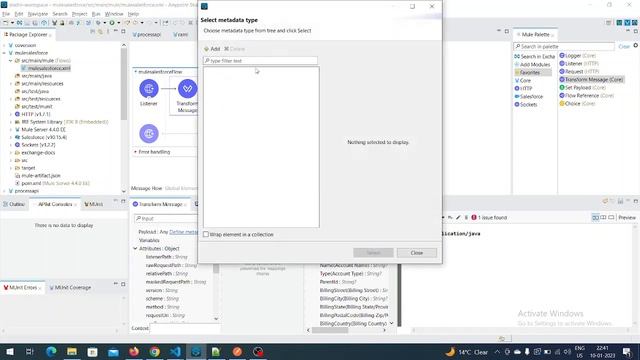Viewport: 640px width, 360px height.
Task: Expand the src/main/resources folder
Action: (x=11, y=84)
